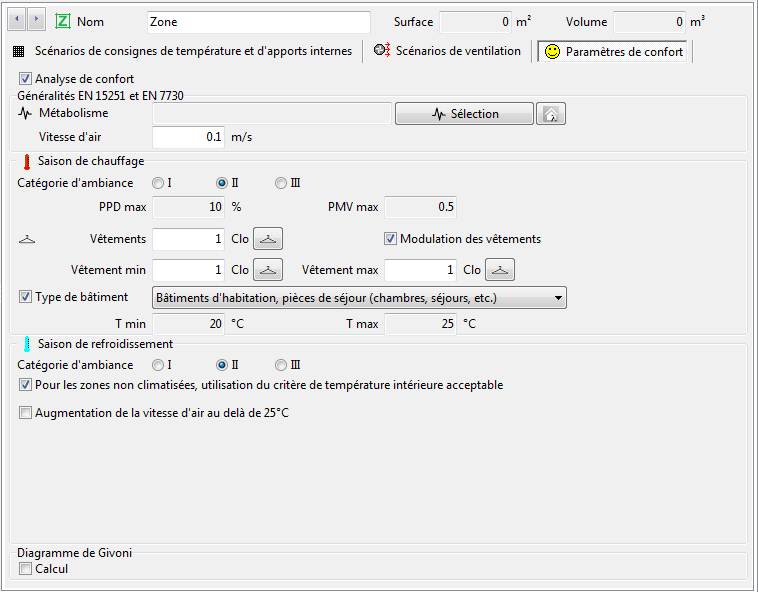758x592 pixels.
Task: Uncheck the Analyse de confort checkbox
Action: (25, 79)
